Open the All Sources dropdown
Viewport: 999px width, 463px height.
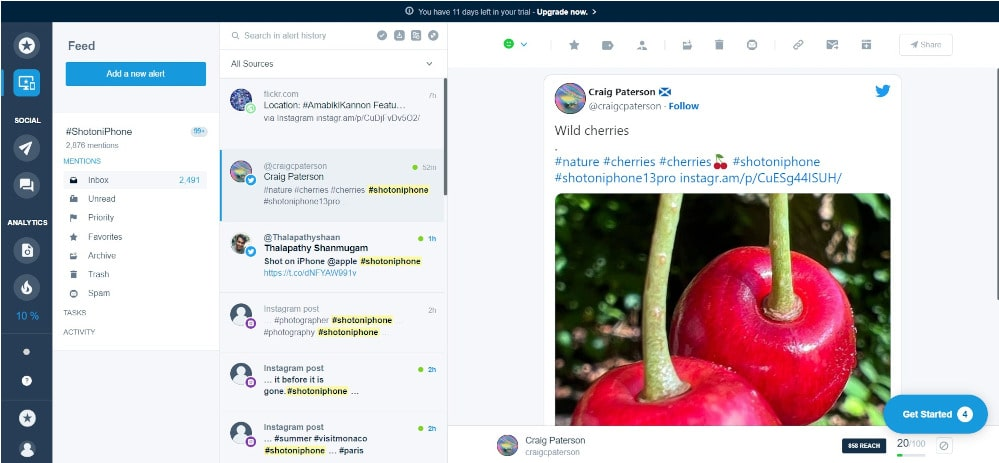tap(333, 64)
